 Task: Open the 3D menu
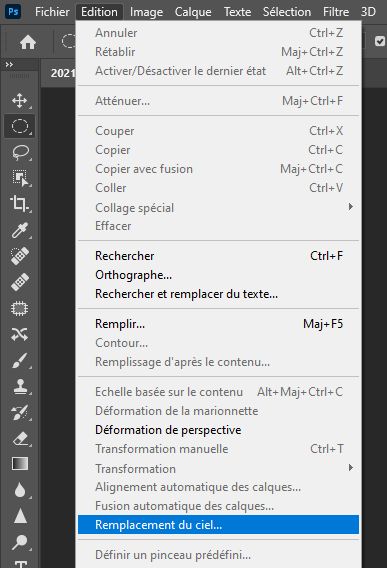(x=368, y=12)
